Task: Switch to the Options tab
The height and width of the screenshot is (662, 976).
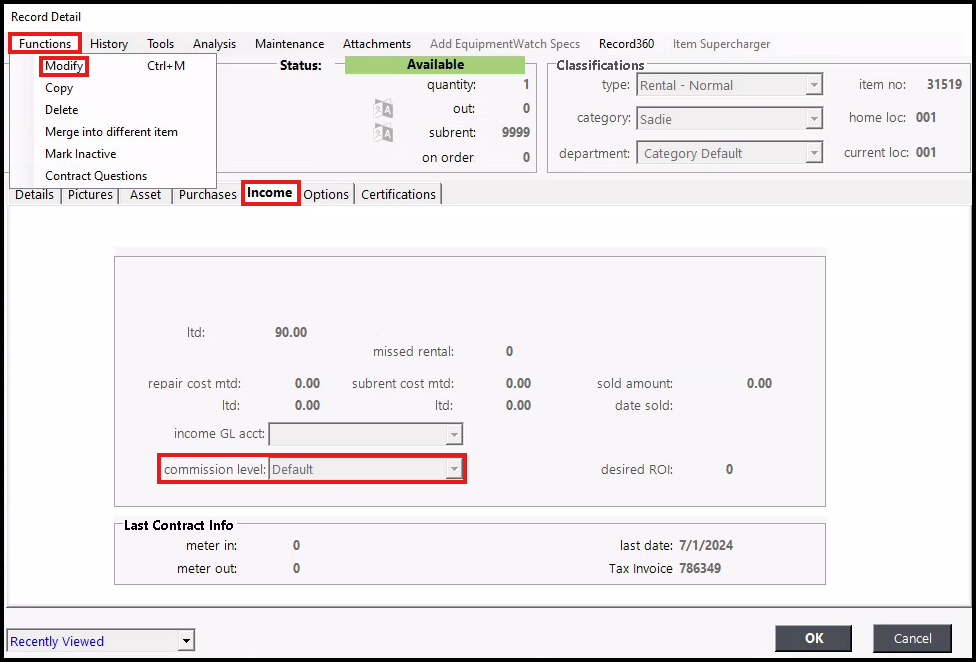Action: 326,194
